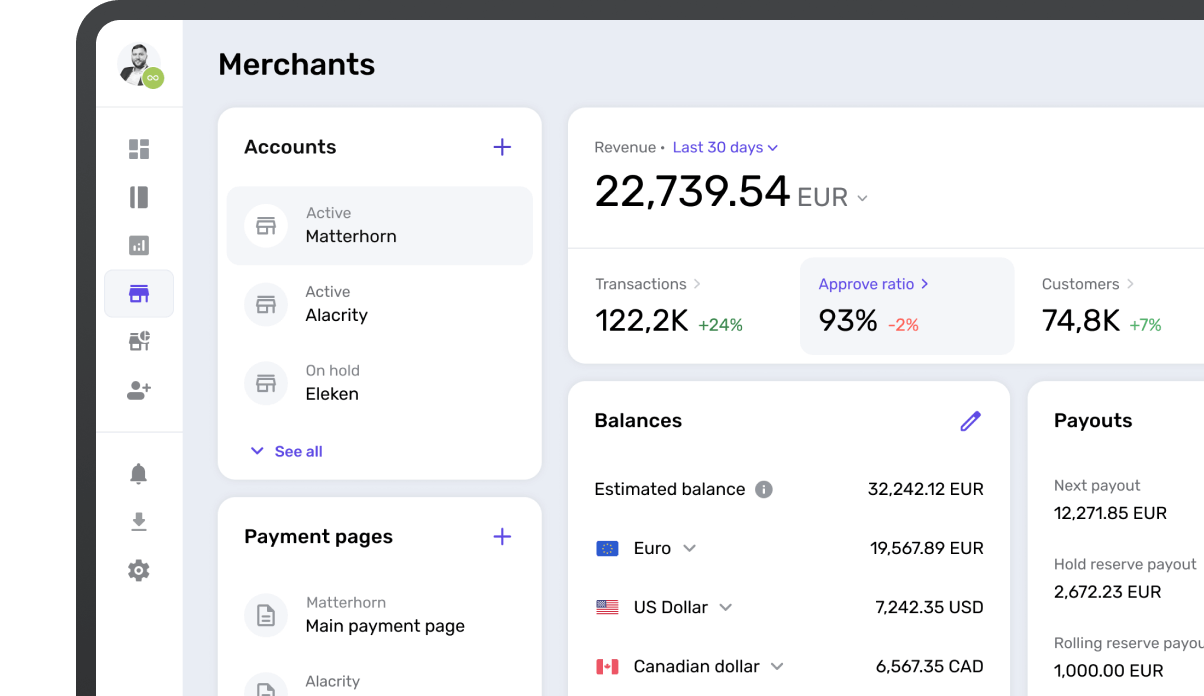Expand the Euro balance row

(689, 548)
